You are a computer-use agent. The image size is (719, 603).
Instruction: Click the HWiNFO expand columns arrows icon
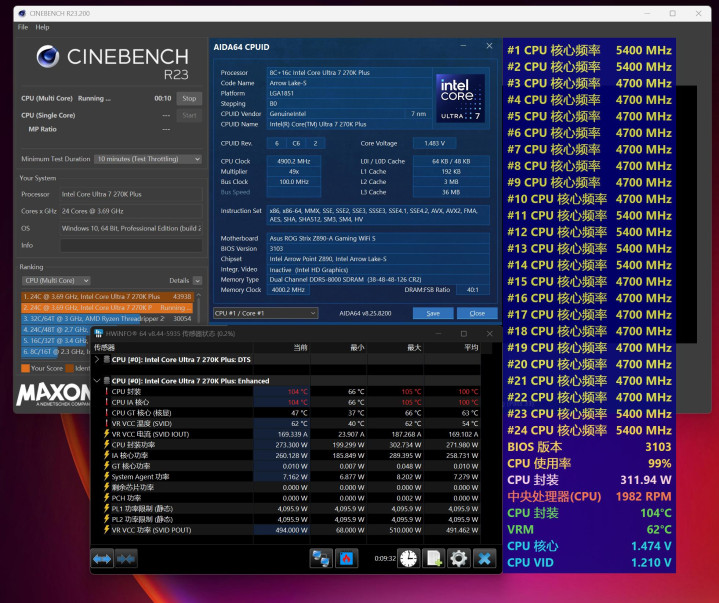coord(102,558)
